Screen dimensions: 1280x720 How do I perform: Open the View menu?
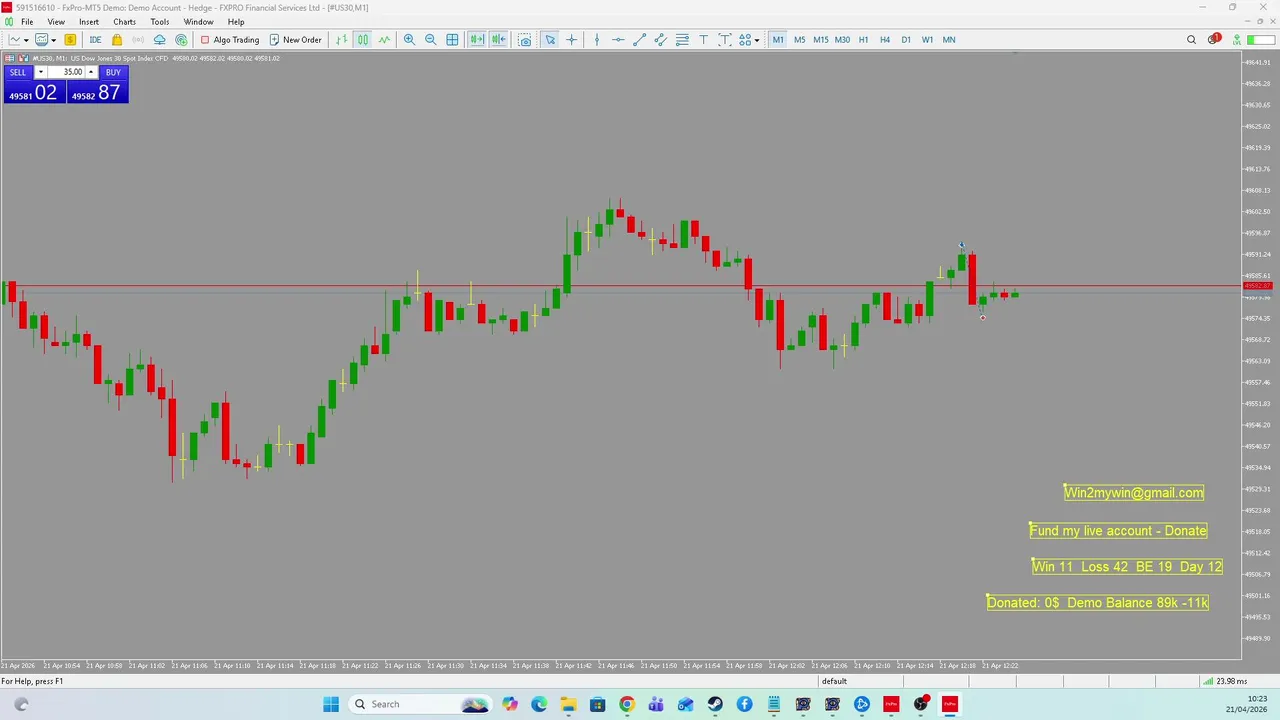[x=56, y=22]
